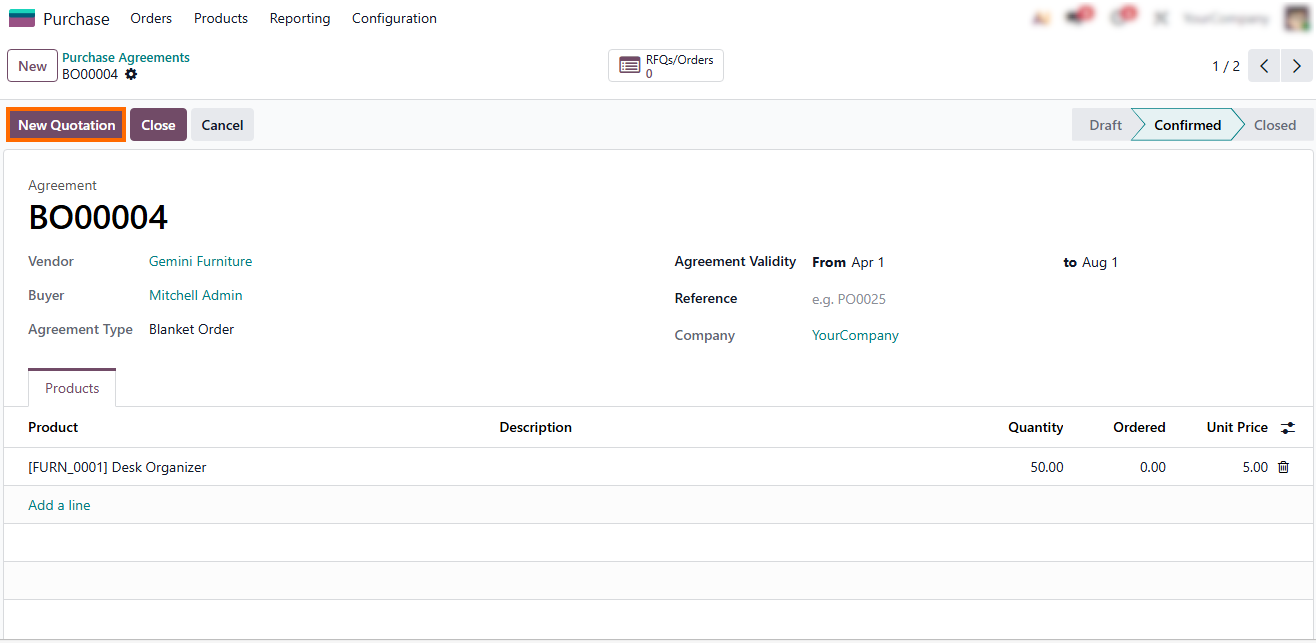
Task: Open the RFQs/Orders smart button
Action: pyautogui.click(x=665, y=66)
